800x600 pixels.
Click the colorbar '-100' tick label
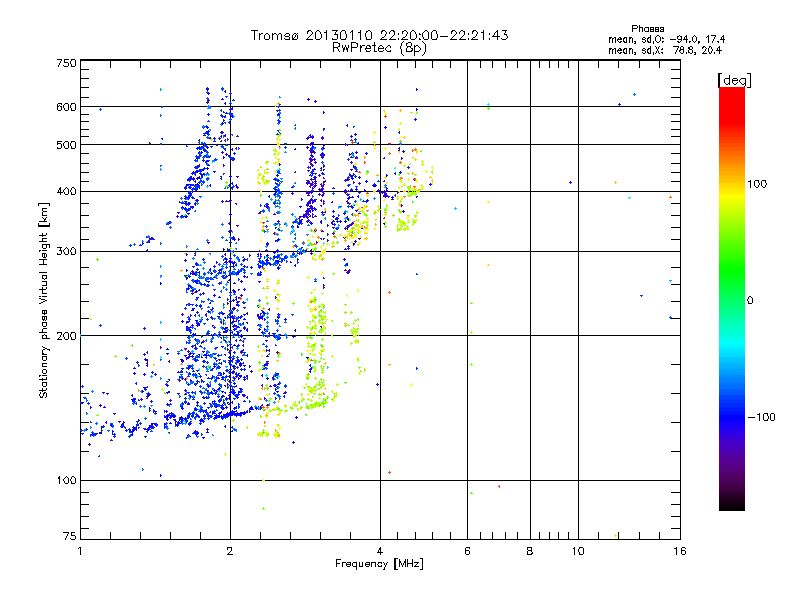(x=761, y=417)
